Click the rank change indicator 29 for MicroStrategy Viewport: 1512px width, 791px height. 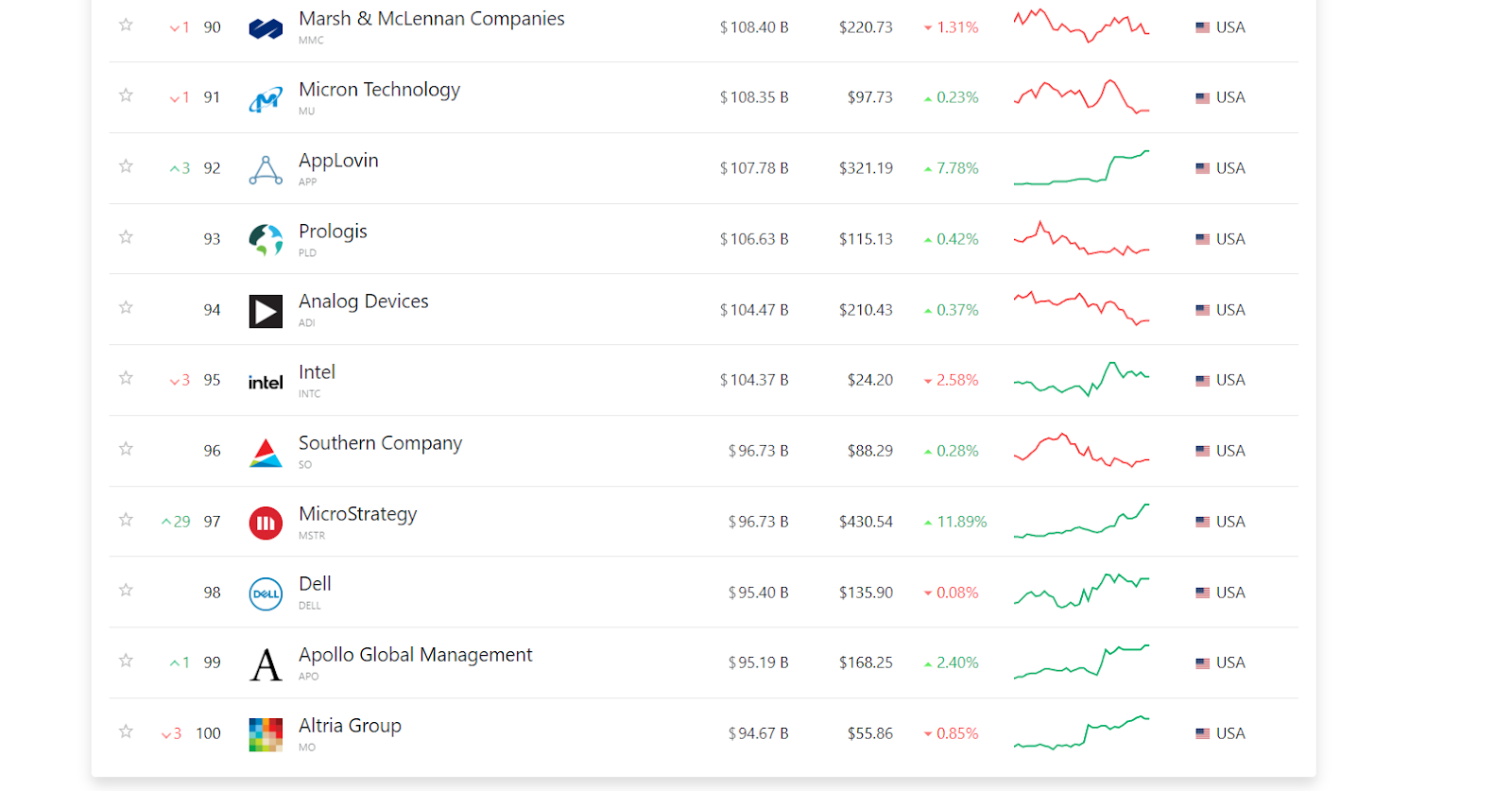tap(176, 522)
